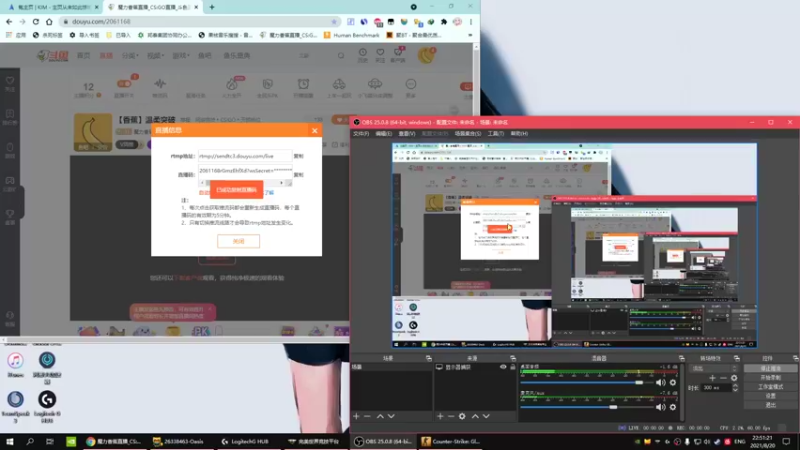This screenshot has height=450, width=800.
Task: Open the Douyu video dropdown in header
Action: 154,56
